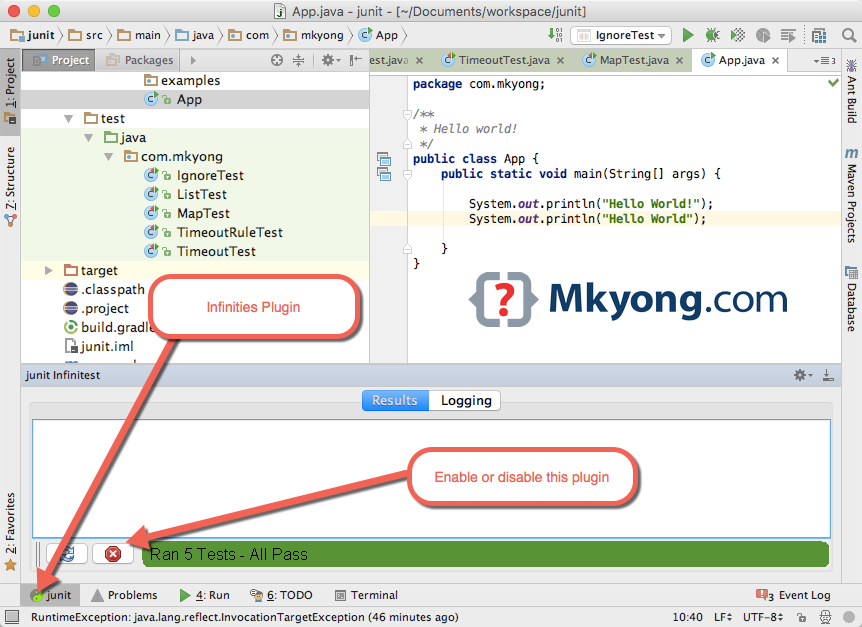Show hidden editor tabs list

tap(825, 60)
